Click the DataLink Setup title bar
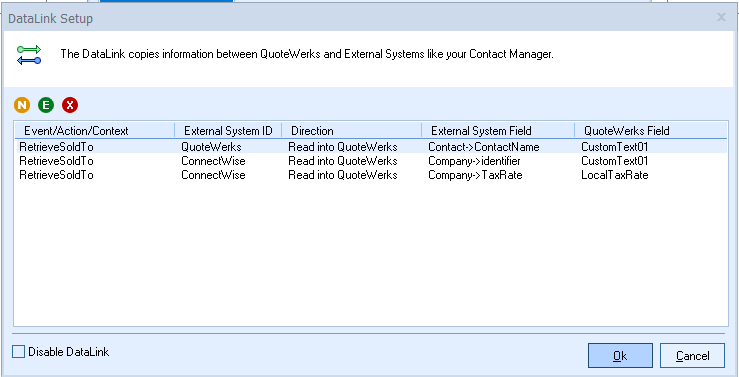Screen dimensions: 739x377 coord(358,18)
